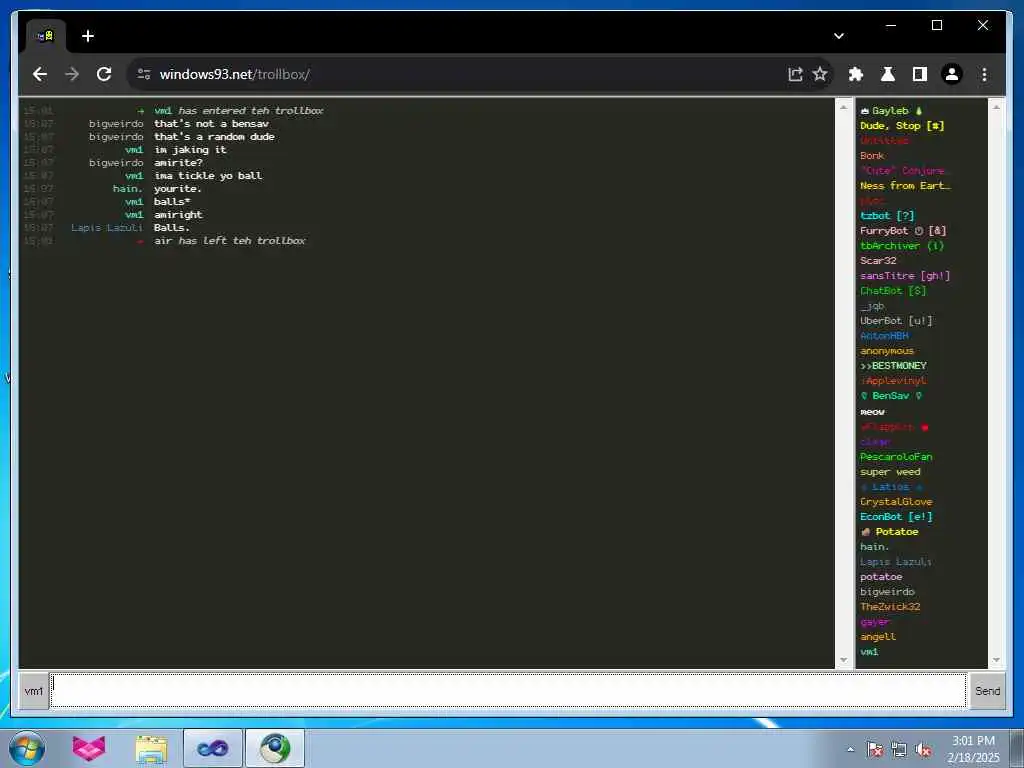Select bigweirdo in the user list

[x=887, y=592]
